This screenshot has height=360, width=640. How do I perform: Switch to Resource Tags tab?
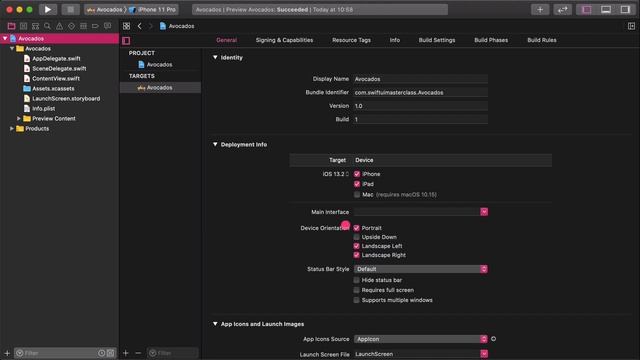(351, 40)
